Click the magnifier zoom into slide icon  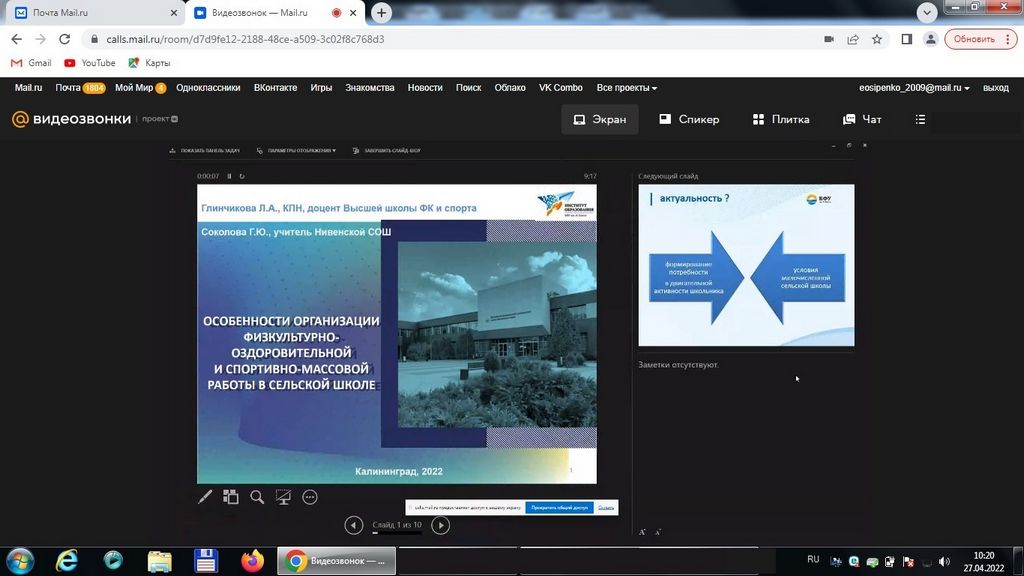(x=257, y=497)
